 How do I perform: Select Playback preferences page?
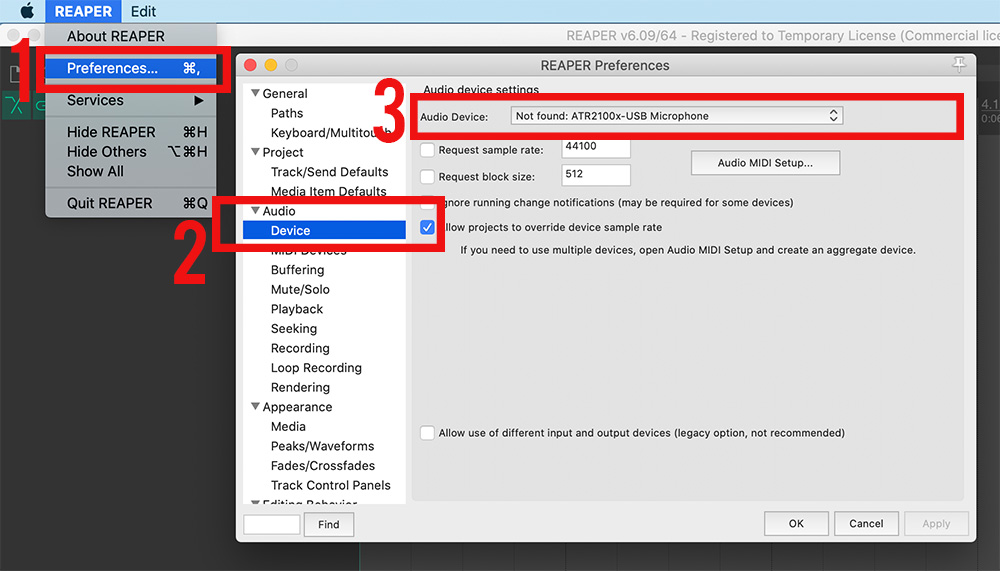click(x=297, y=309)
